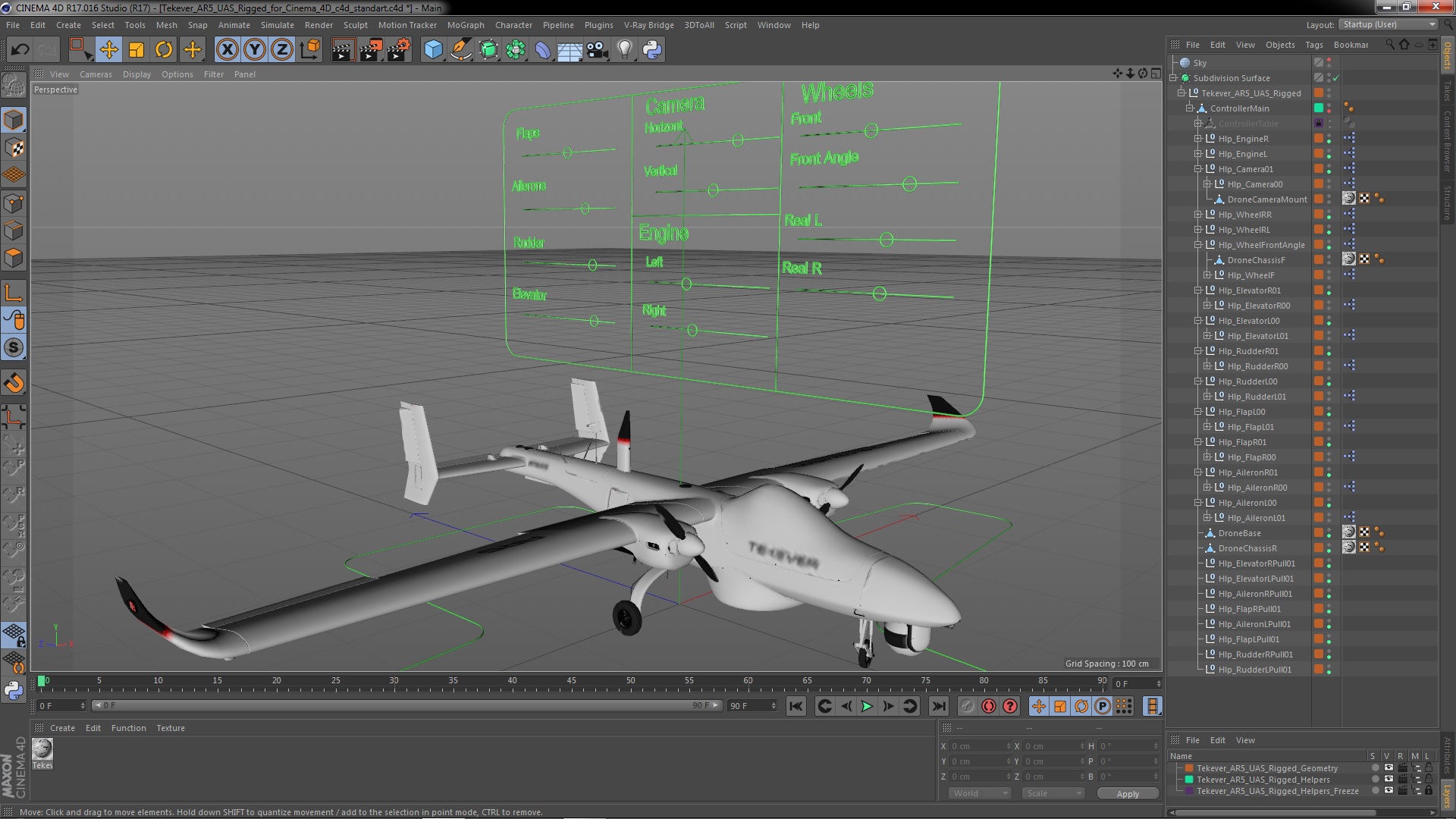Select the Tekever material thumbnail
This screenshot has height=819, width=1456.
(x=42, y=748)
